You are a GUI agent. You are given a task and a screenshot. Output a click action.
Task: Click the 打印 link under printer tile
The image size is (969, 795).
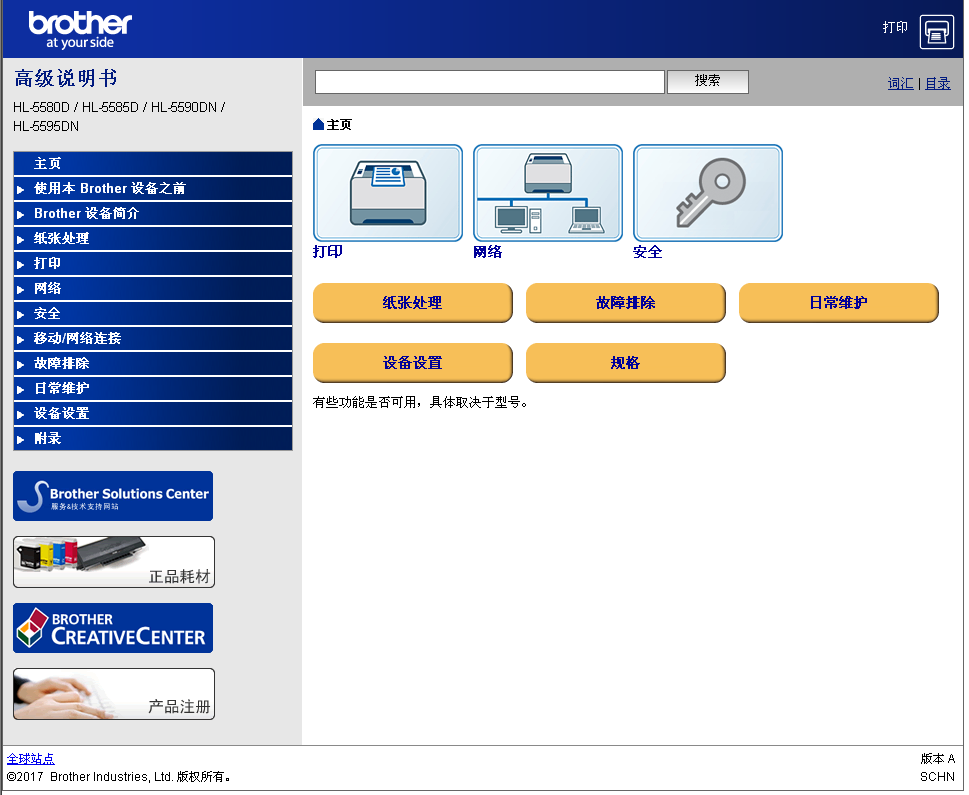click(x=328, y=252)
